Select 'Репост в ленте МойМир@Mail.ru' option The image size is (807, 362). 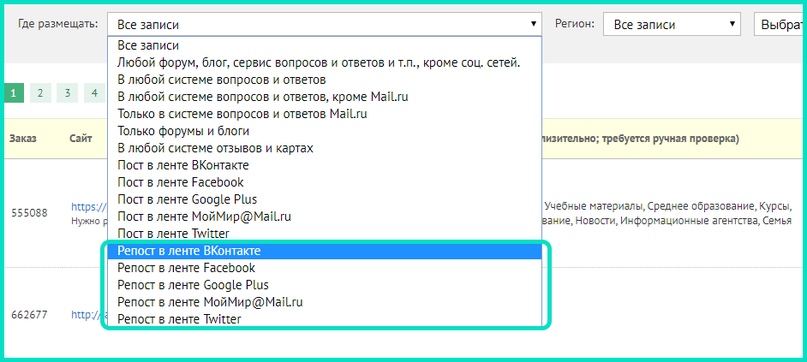324,302
